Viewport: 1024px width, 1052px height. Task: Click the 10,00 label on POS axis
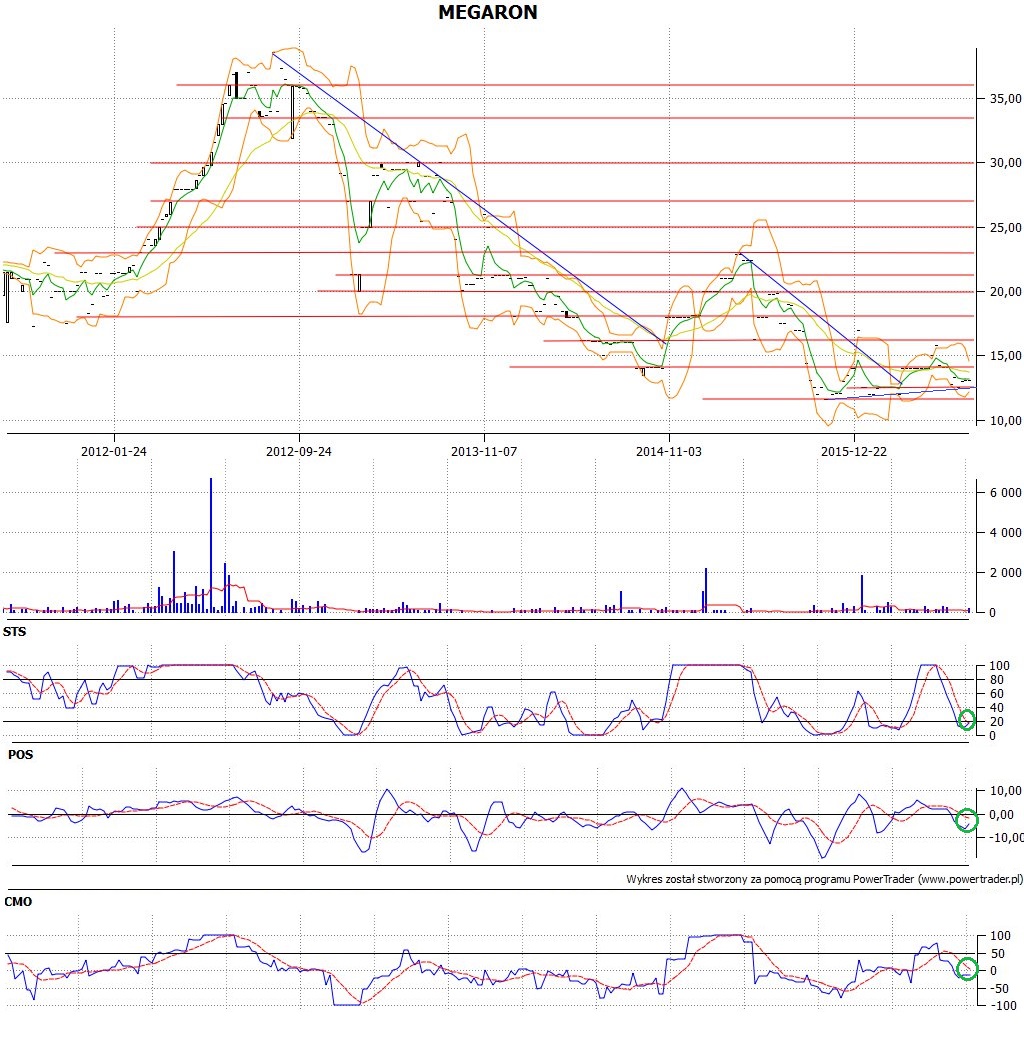click(x=1006, y=791)
